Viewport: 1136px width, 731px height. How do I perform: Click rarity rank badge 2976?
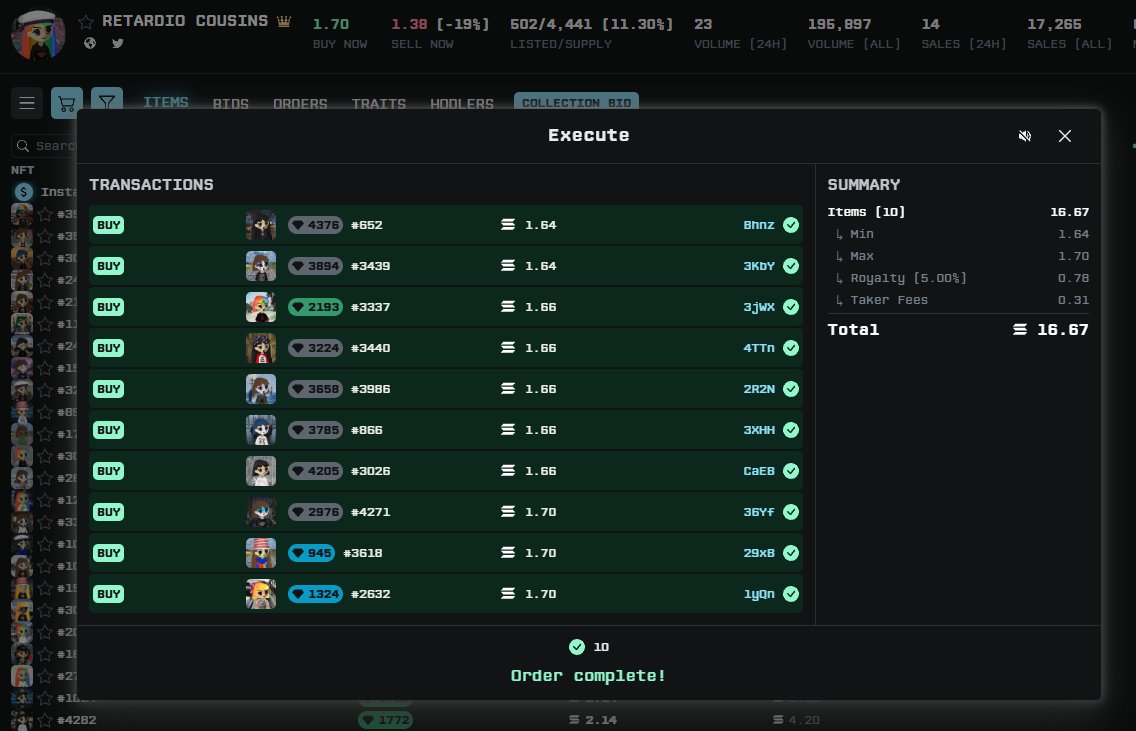pos(315,512)
